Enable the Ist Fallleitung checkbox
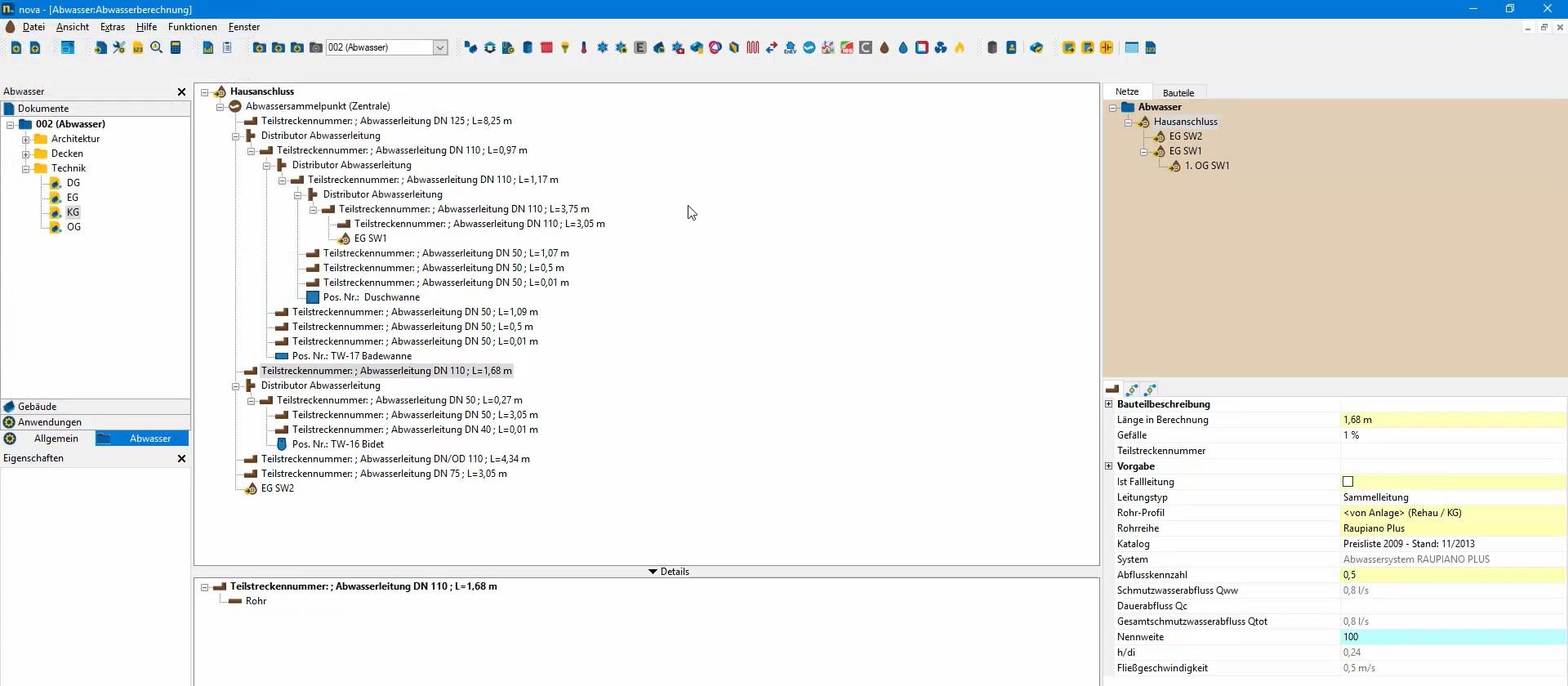 pos(1348,482)
